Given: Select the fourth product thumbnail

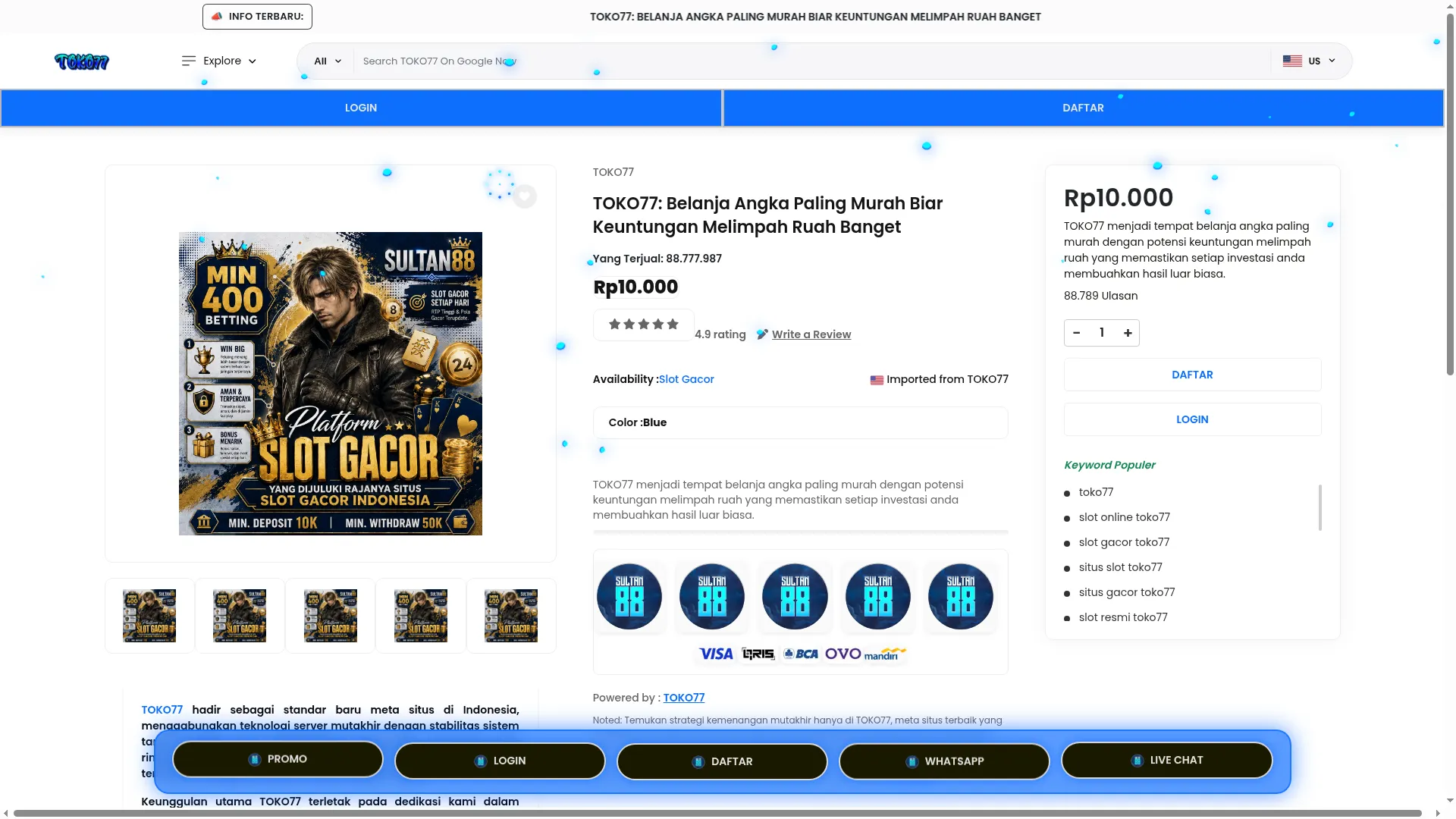Looking at the screenshot, I should 421,616.
